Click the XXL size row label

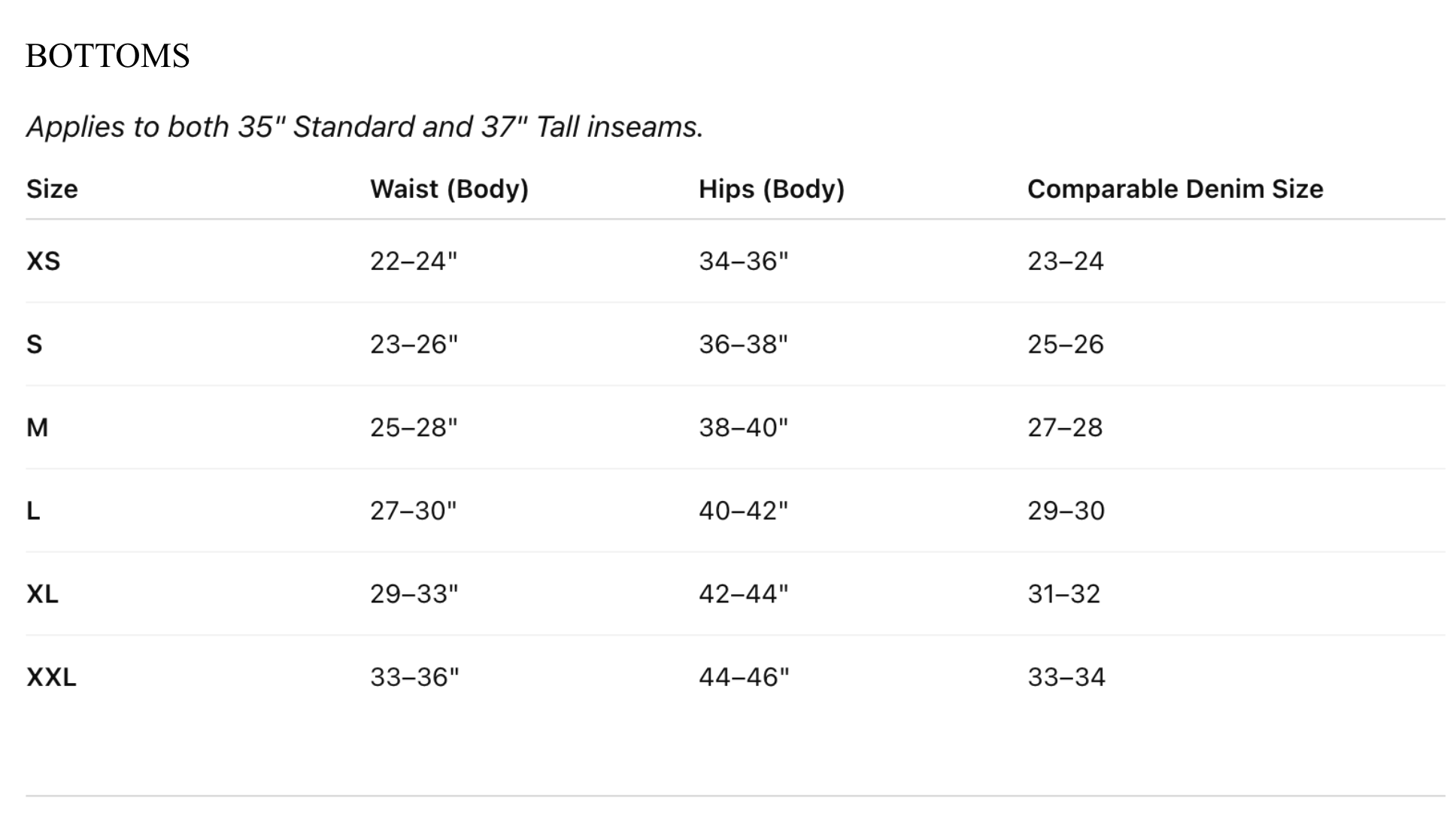[51, 677]
